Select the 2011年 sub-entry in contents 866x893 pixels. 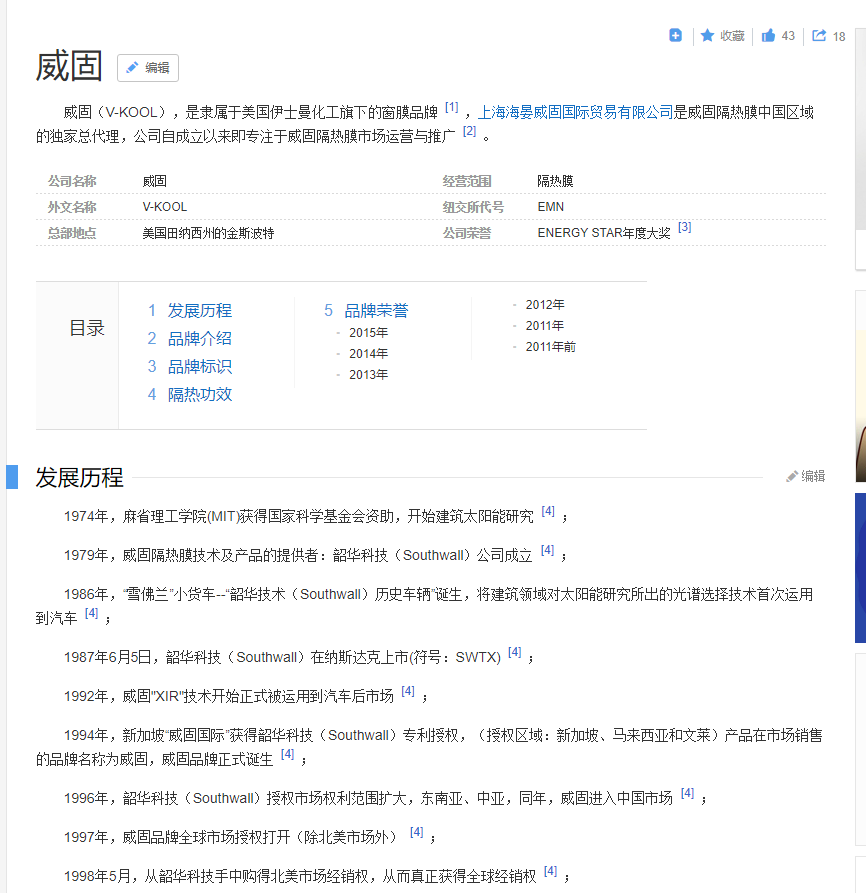click(545, 326)
